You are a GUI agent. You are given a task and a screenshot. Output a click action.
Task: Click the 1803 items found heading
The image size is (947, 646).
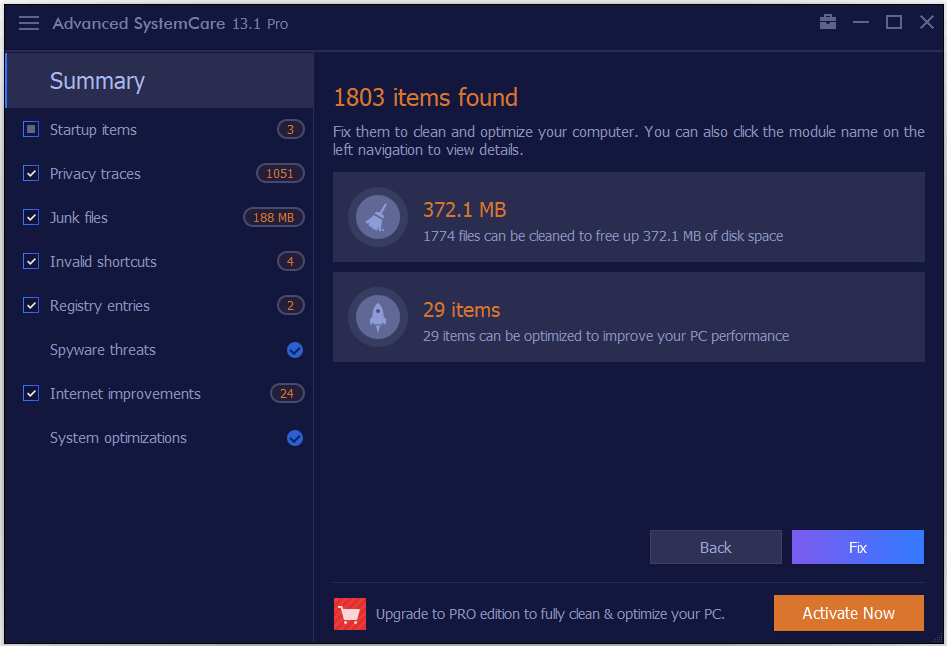coord(425,97)
